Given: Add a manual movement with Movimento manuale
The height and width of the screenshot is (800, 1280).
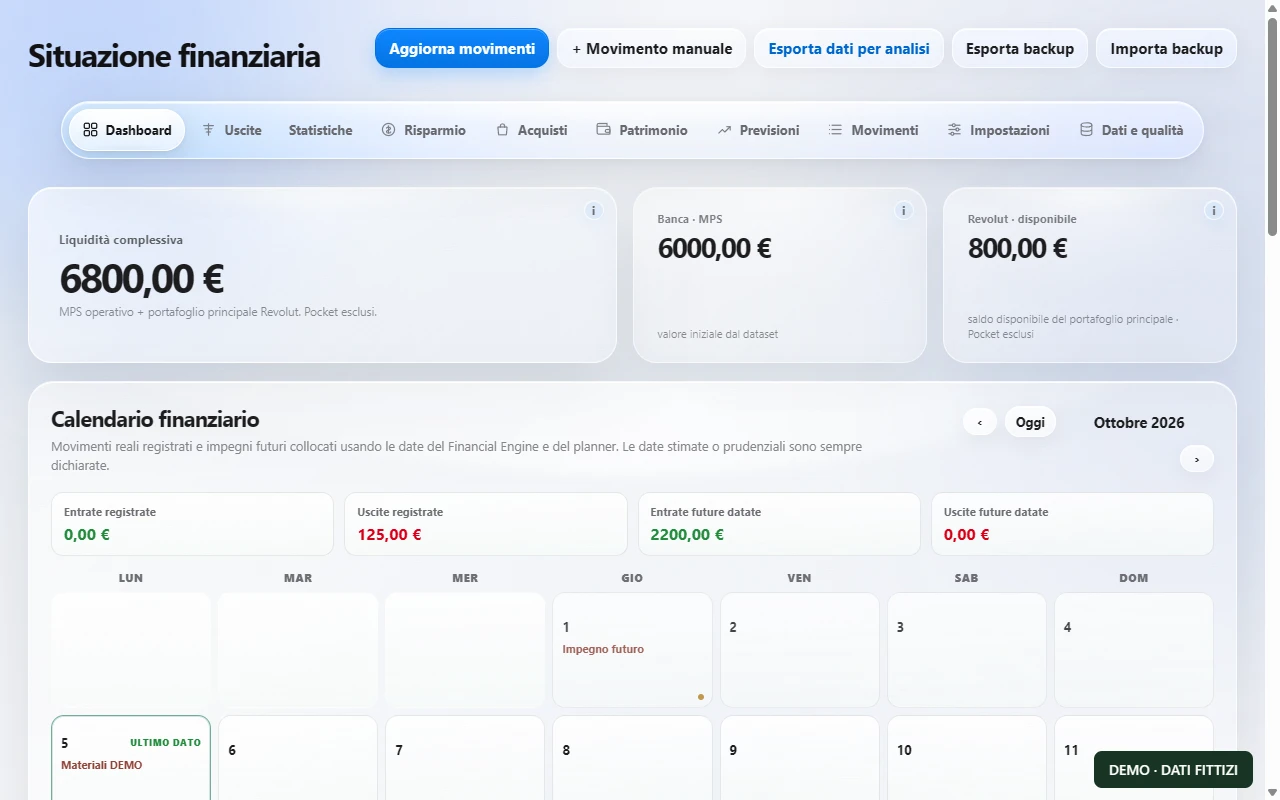Looking at the screenshot, I should tap(652, 48).
